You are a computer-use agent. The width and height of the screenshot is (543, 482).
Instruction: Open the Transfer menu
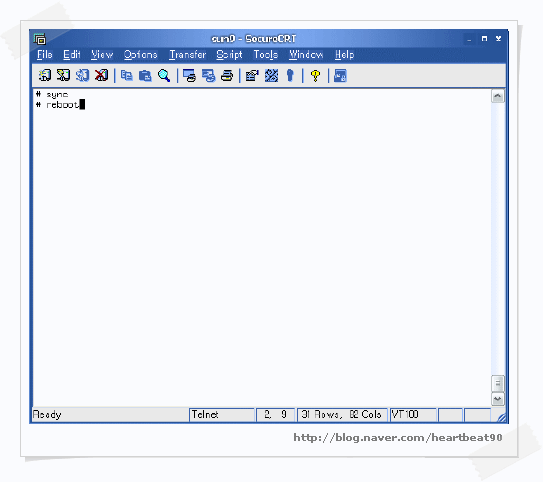(x=187, y=55)
